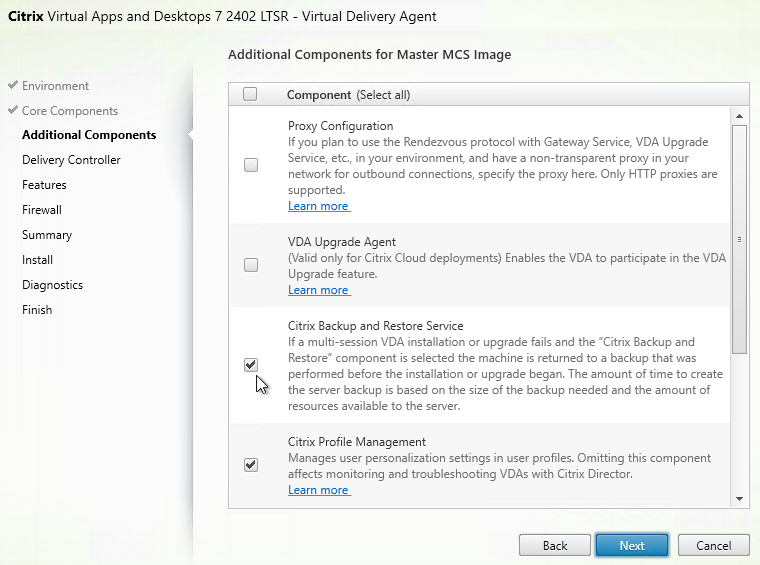Click the component list scrollbar thumb
The width and height of the screenshot is (760, 565).
pos(739,239)
